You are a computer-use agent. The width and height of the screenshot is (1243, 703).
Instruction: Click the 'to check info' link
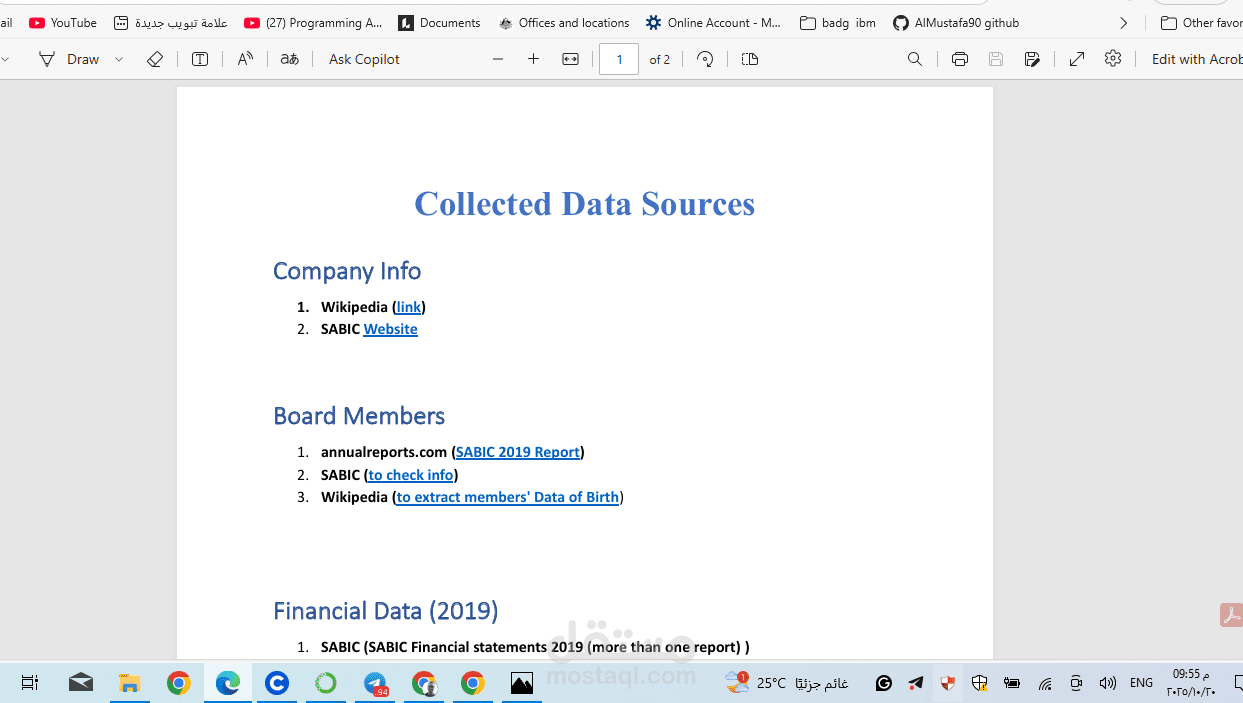click(x=411, y=475)
